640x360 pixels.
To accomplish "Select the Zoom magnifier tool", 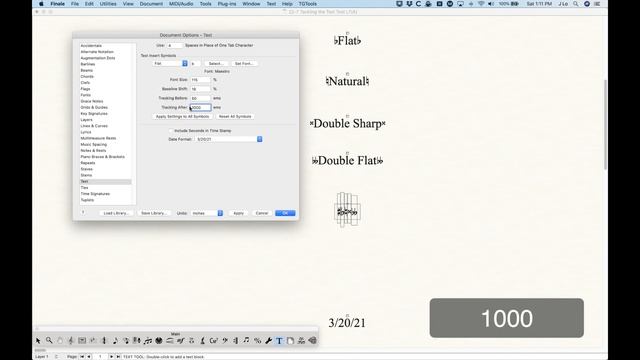I will point(49,340).
